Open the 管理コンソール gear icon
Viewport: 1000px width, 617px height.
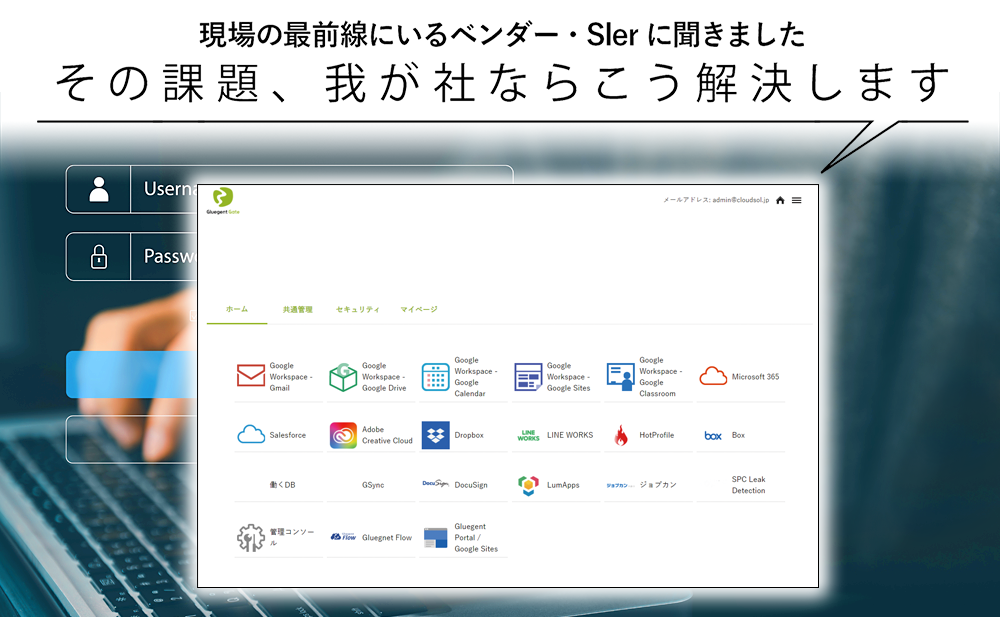tap(251, 537)
